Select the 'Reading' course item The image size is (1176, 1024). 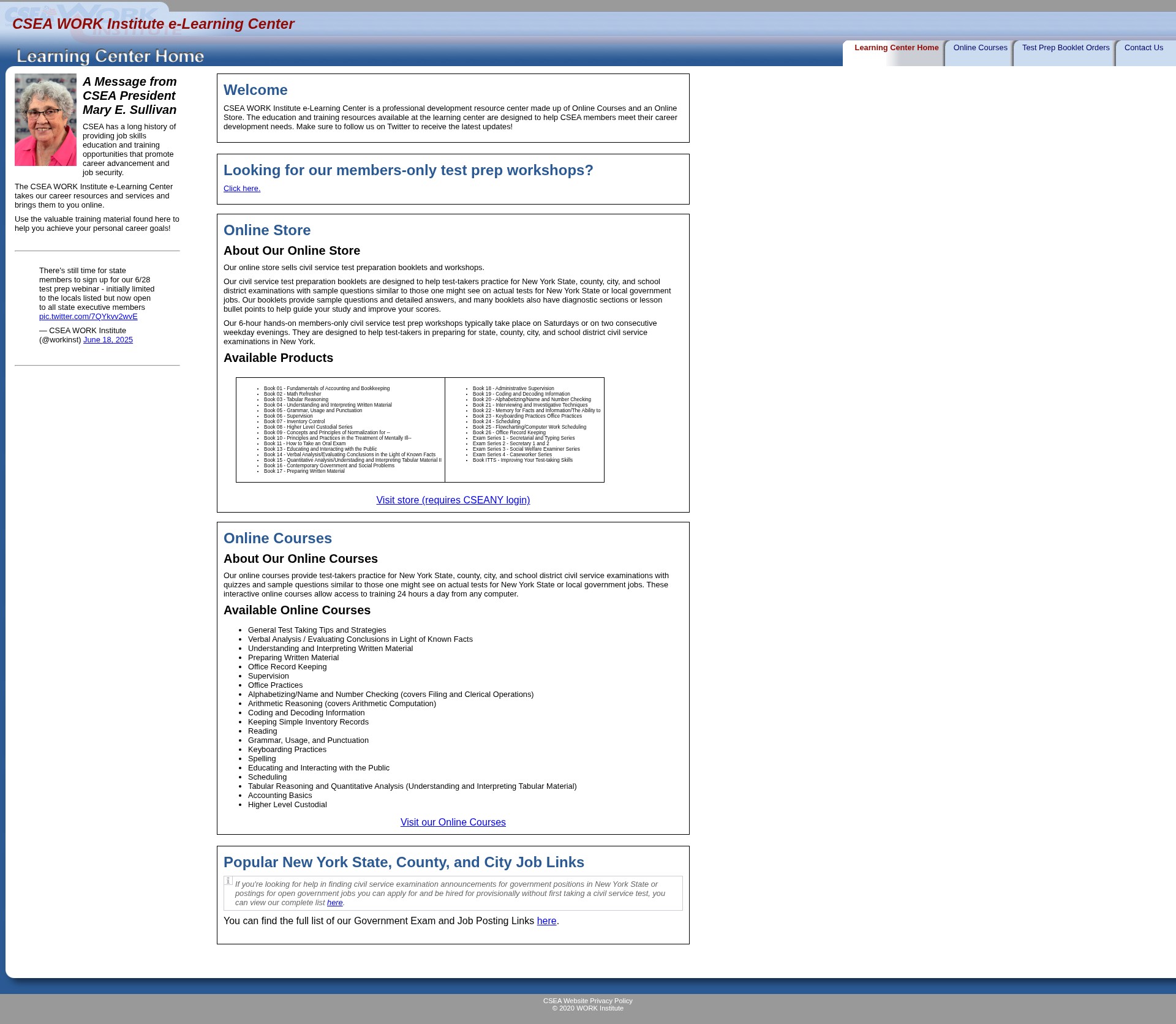(x=262, y=731)
